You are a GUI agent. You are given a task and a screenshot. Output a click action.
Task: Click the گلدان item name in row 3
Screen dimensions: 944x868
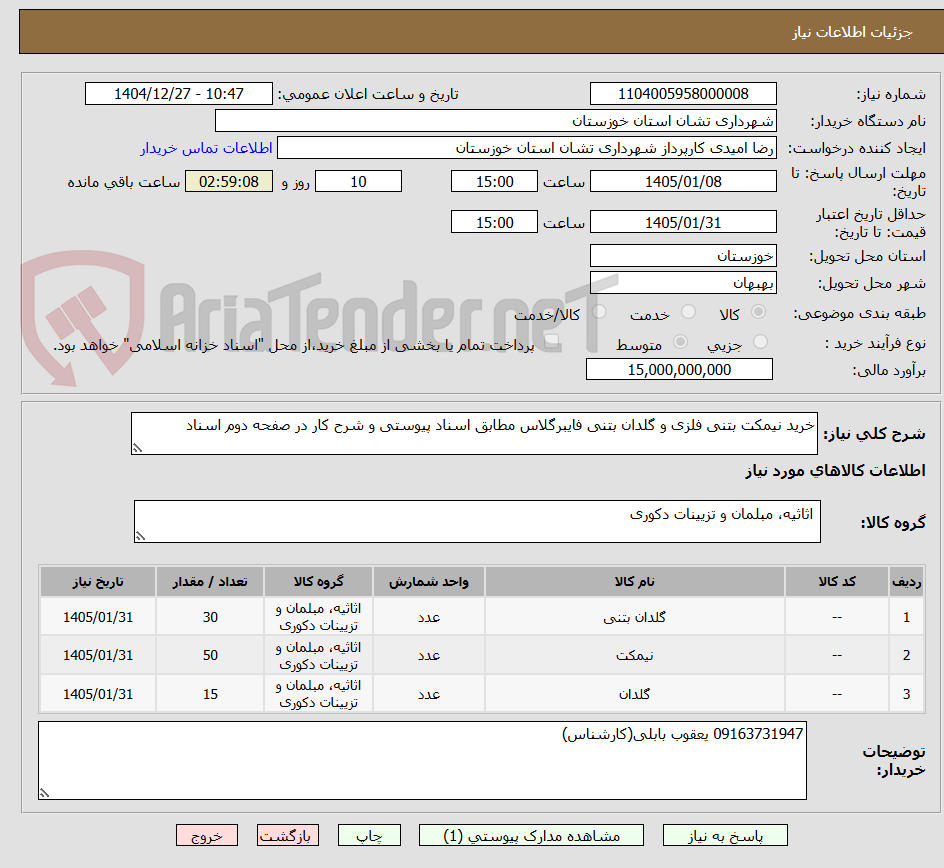click(635, 694)
